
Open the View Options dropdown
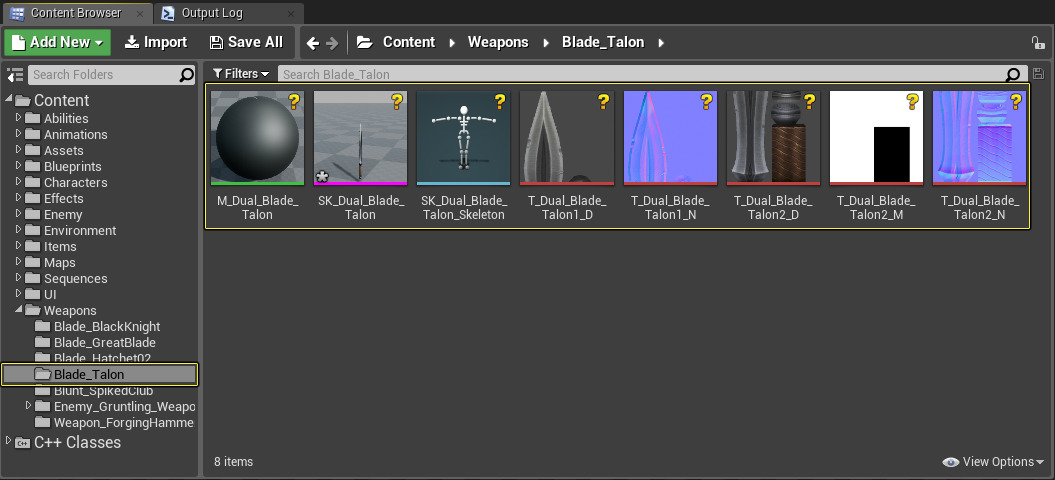click(x=993, y=462)
